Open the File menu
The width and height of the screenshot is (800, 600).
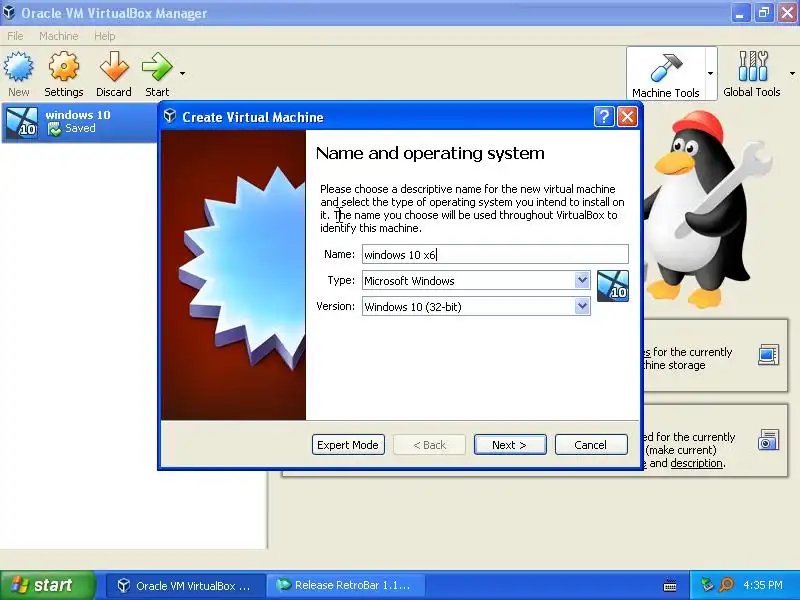pyautogui.click(x=15, y=36)
